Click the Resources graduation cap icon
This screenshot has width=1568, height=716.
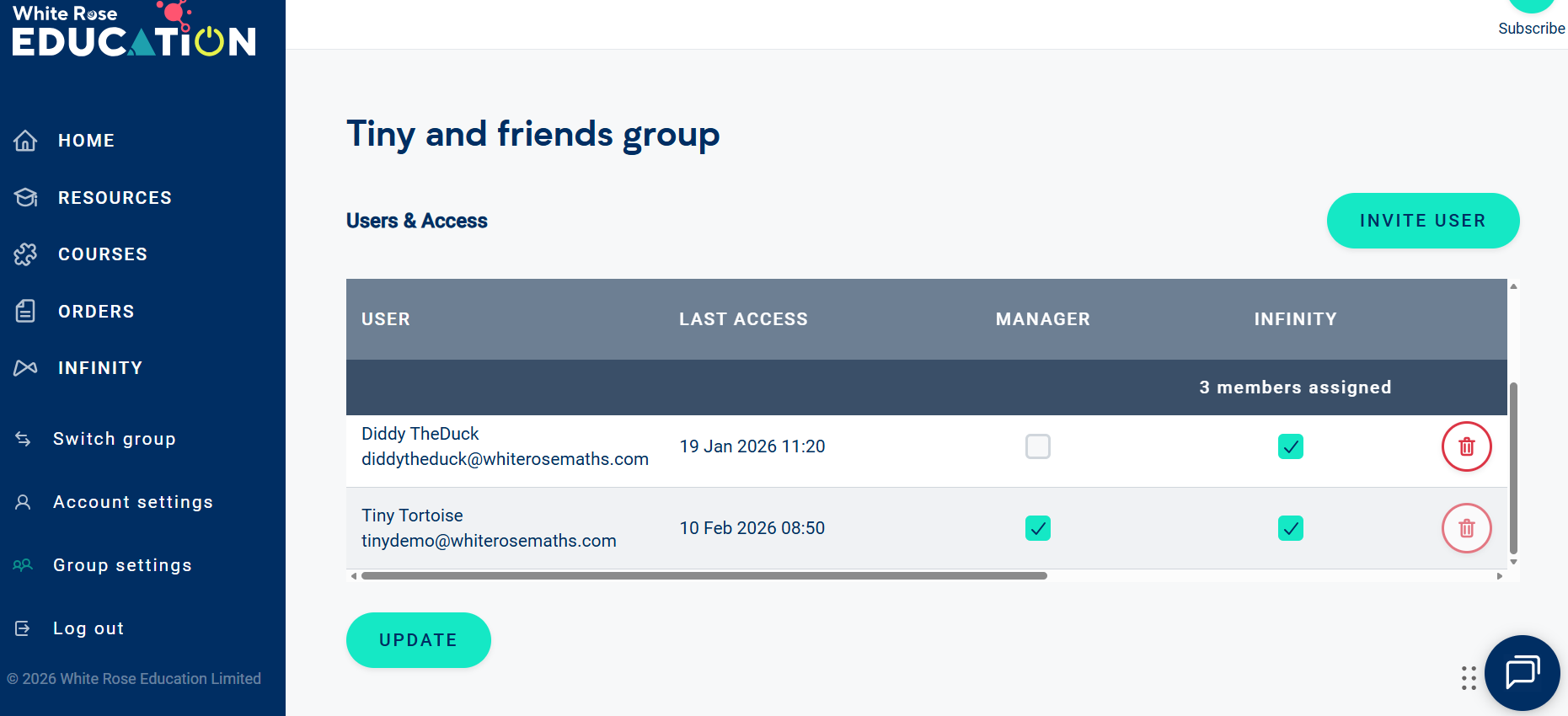pos(25,197)
